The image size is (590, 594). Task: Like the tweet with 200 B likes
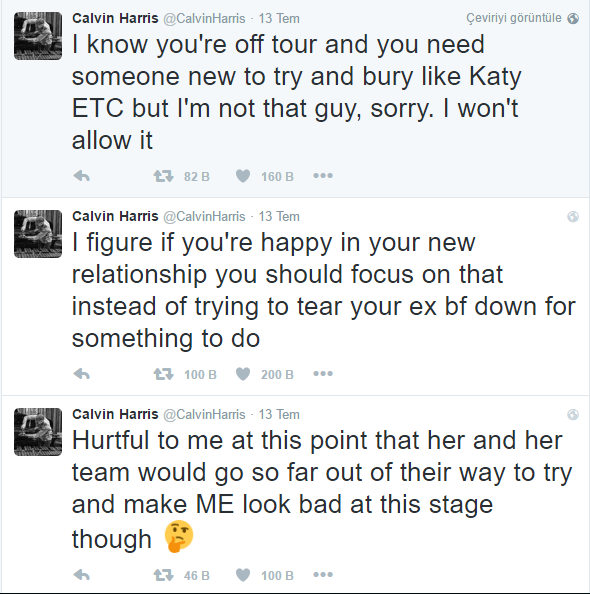(243, 374)
